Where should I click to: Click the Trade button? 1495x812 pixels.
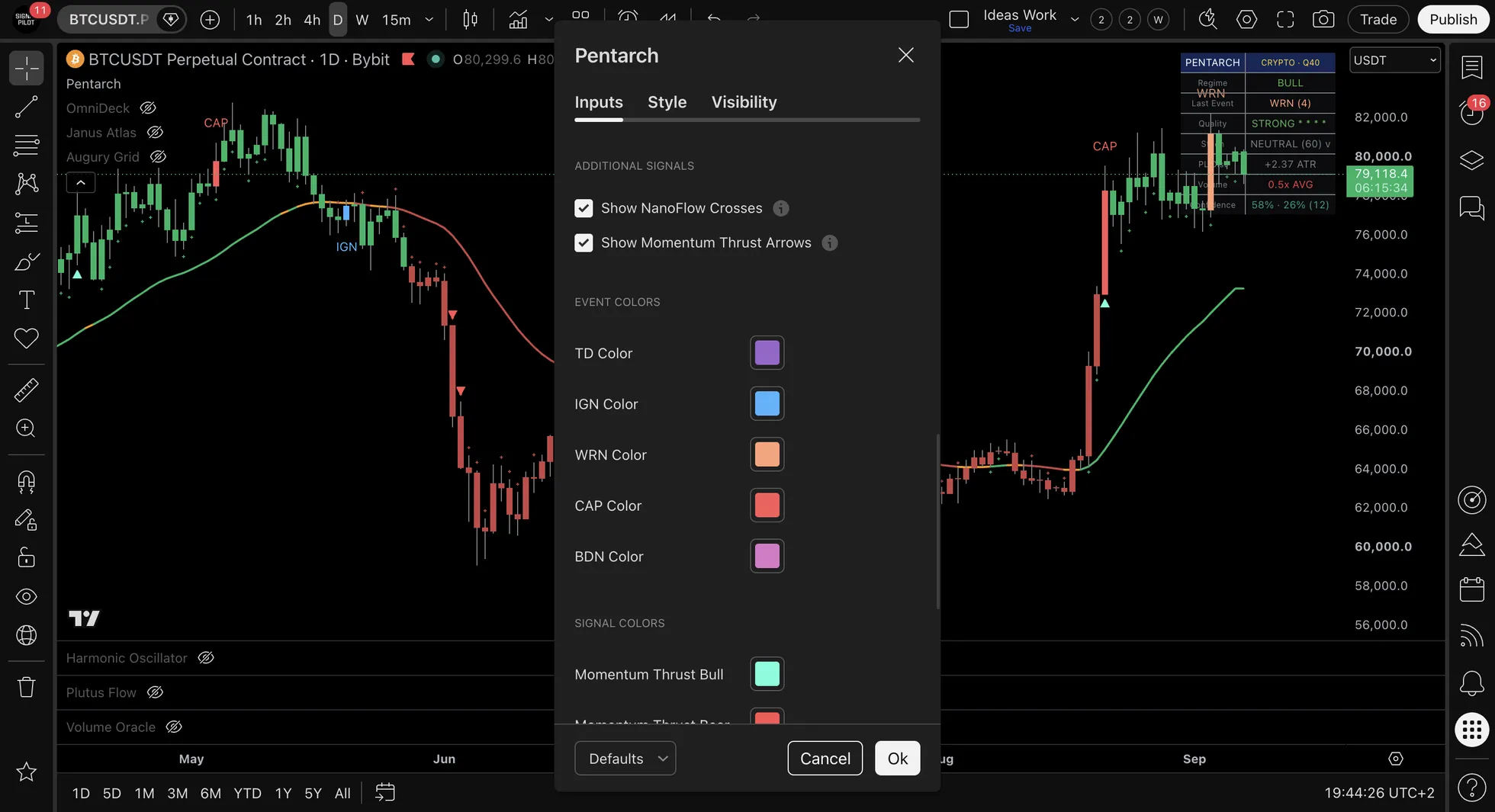tap(1378, 19)
